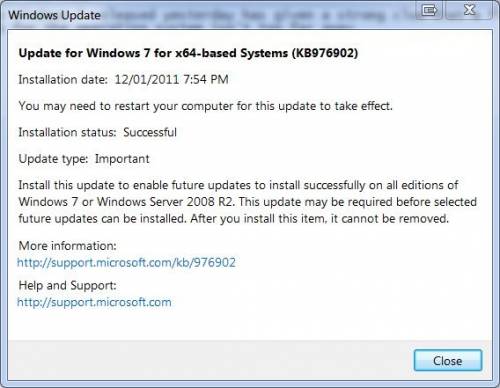Click the empty gray footer beside Close
Screen dimensions: 500x388
tap(210, 360)
